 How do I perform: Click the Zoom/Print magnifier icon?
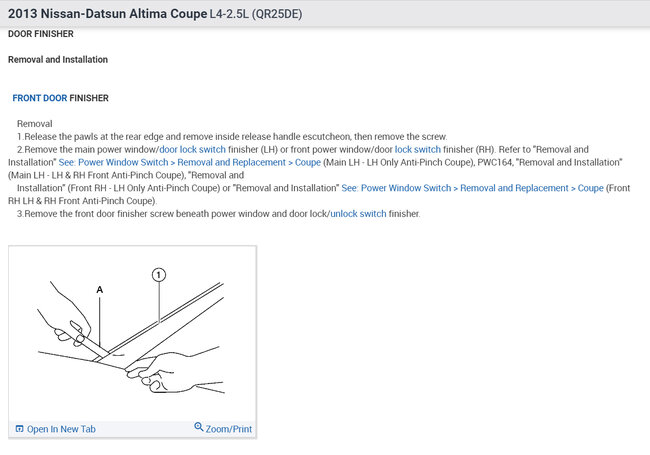pos(199,428)
